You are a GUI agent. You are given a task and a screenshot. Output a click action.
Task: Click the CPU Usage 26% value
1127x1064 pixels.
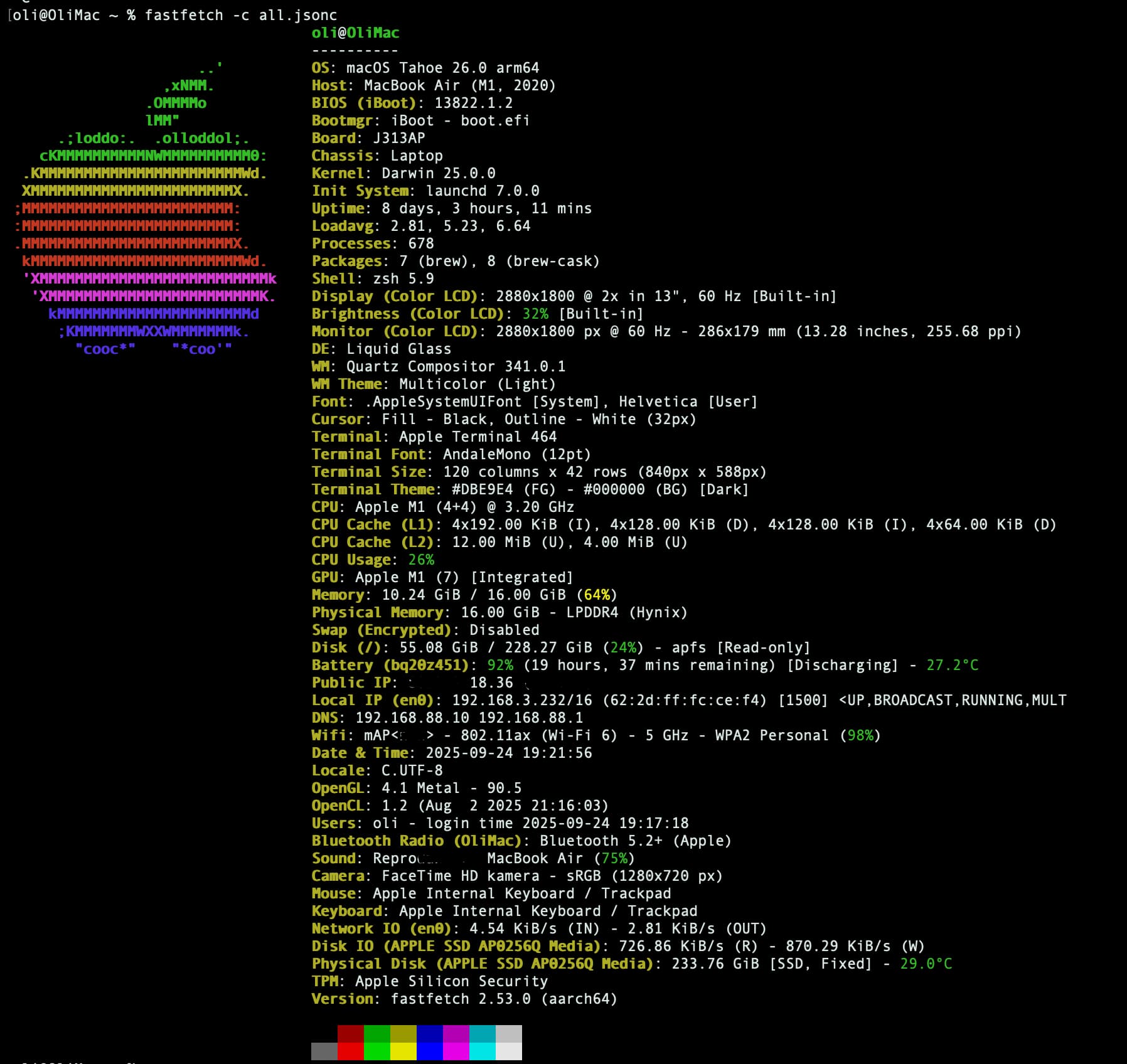tap(421, 560)
